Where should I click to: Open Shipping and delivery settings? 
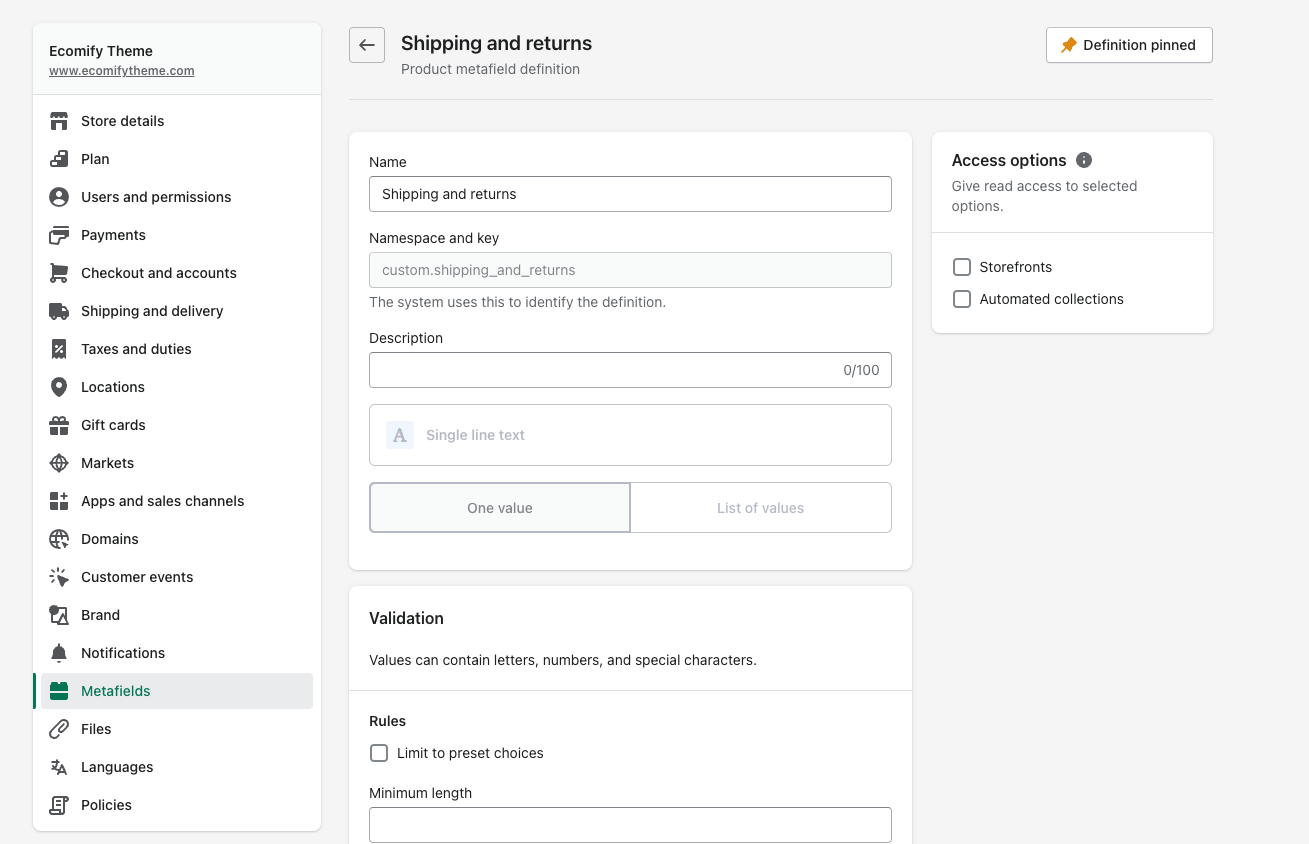click(x=177, y=311)
